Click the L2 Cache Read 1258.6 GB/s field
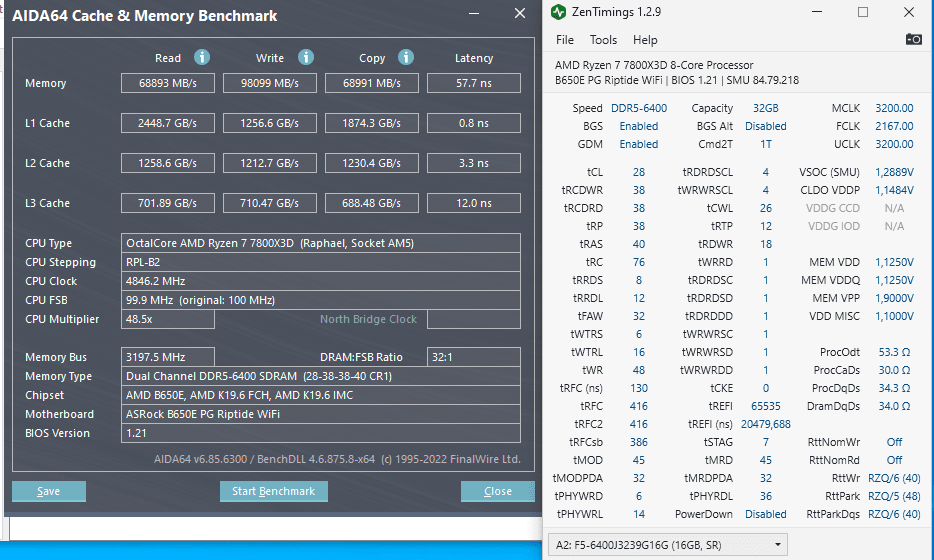This screenshot has height=560, width=934. point(168,163)
